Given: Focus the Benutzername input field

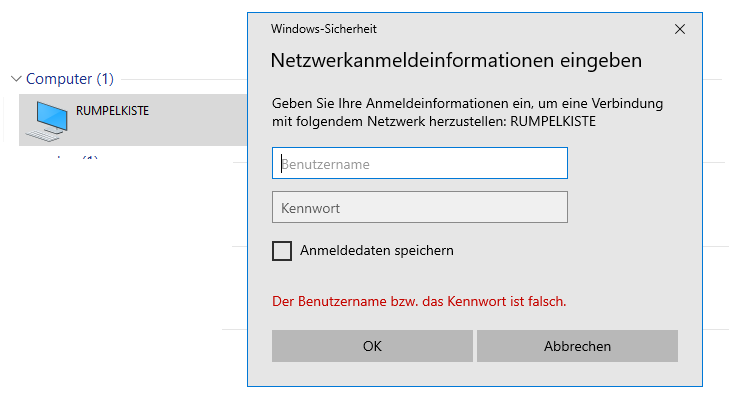Looking at the screenshot, I should pyautogui.click(x=419, y=163).
